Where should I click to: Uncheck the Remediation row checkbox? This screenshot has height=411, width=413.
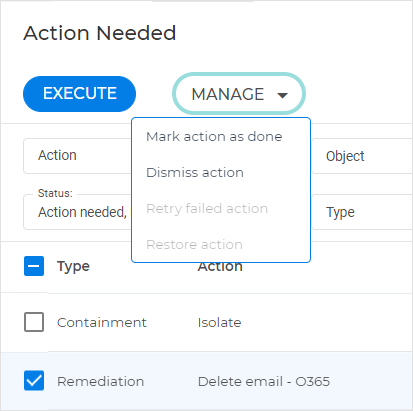pos(34,380)
